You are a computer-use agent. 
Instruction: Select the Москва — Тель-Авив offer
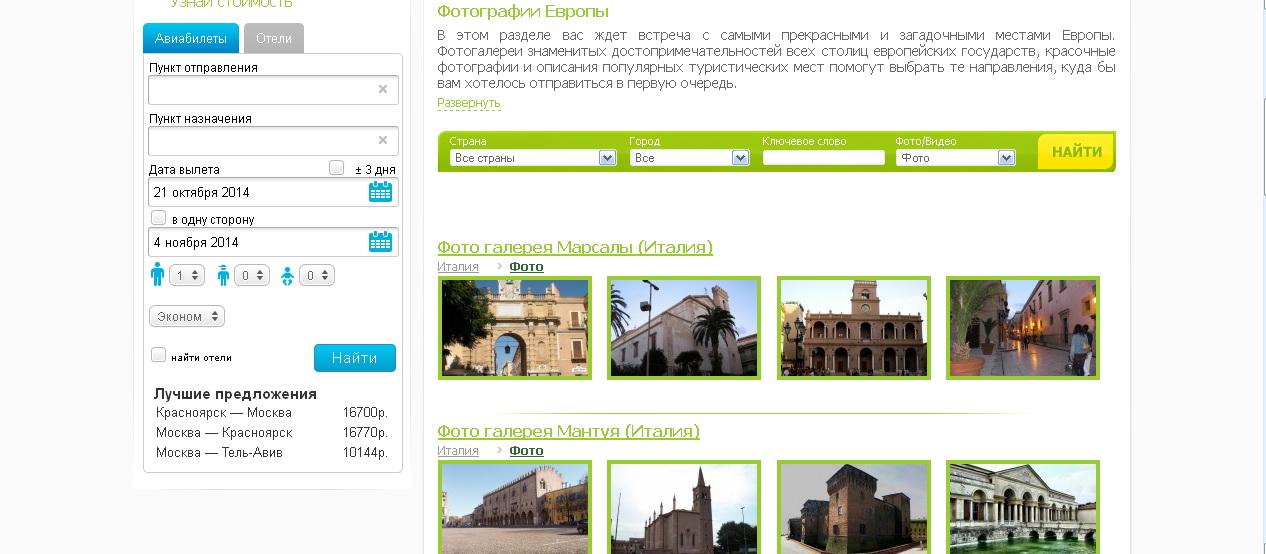pos(219,452)
